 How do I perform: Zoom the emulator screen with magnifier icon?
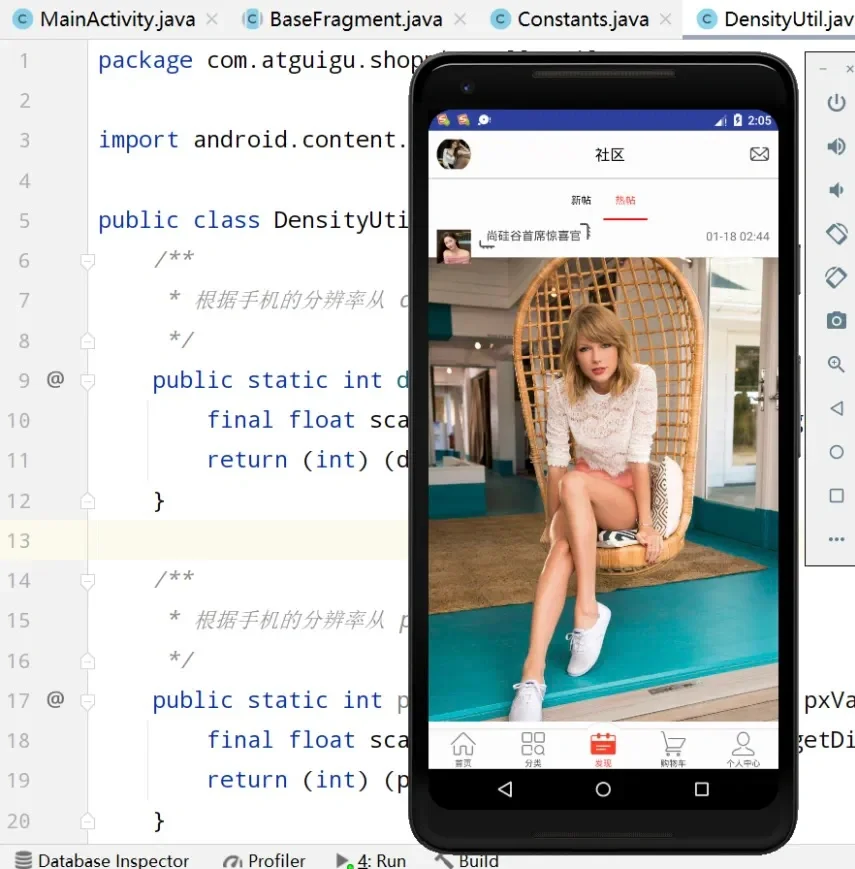[836, 364]
